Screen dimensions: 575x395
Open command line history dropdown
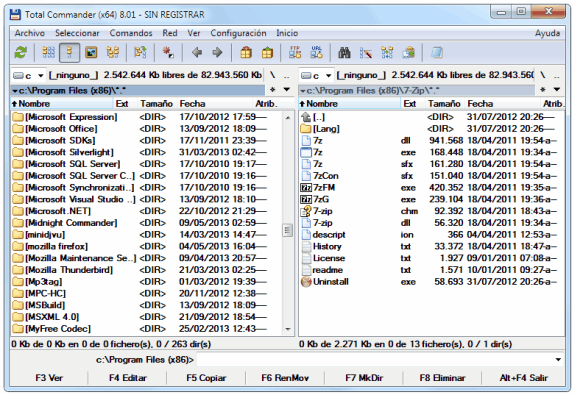[558, 360]
